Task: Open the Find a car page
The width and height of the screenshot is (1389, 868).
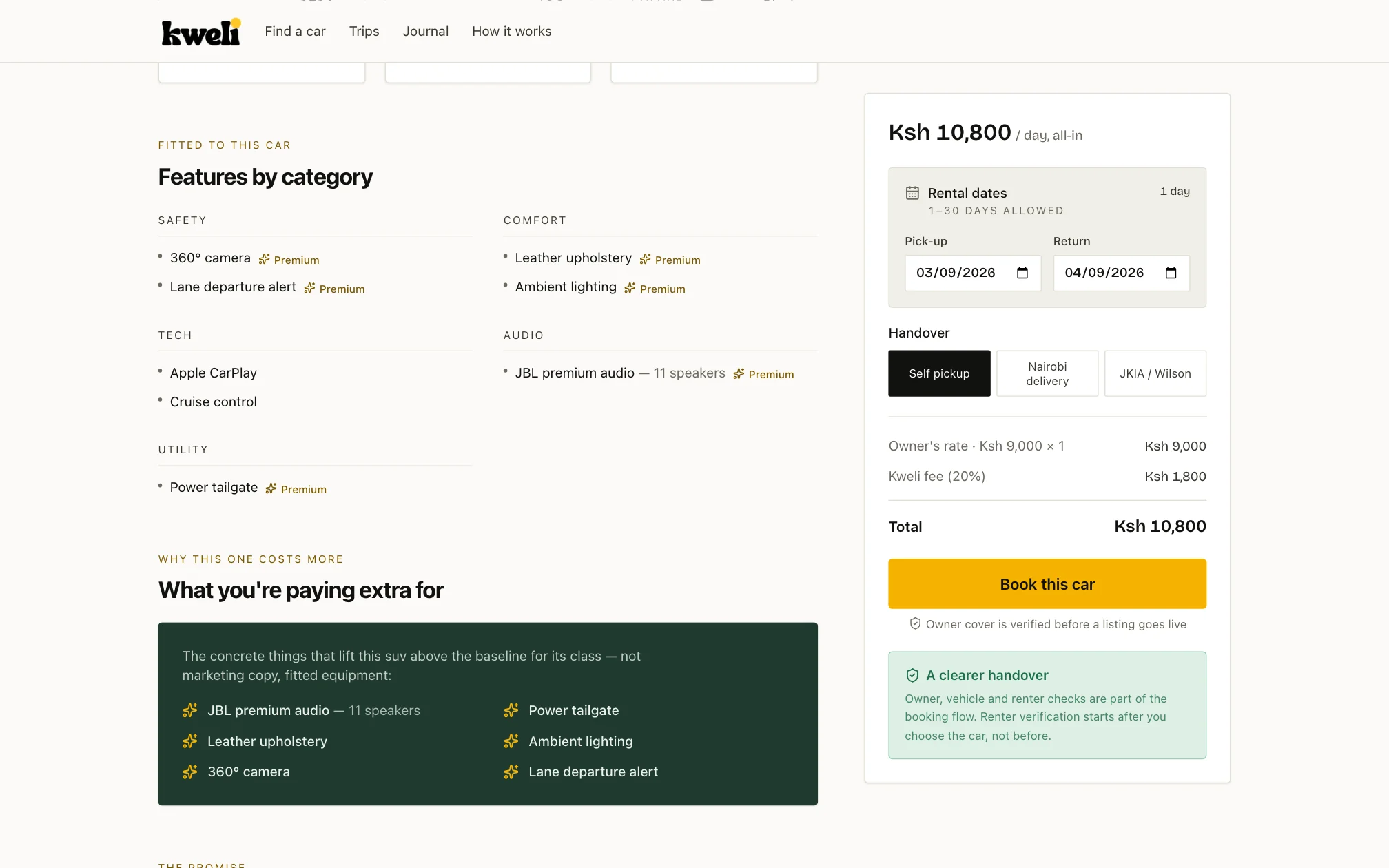Action: click(295, 32)
